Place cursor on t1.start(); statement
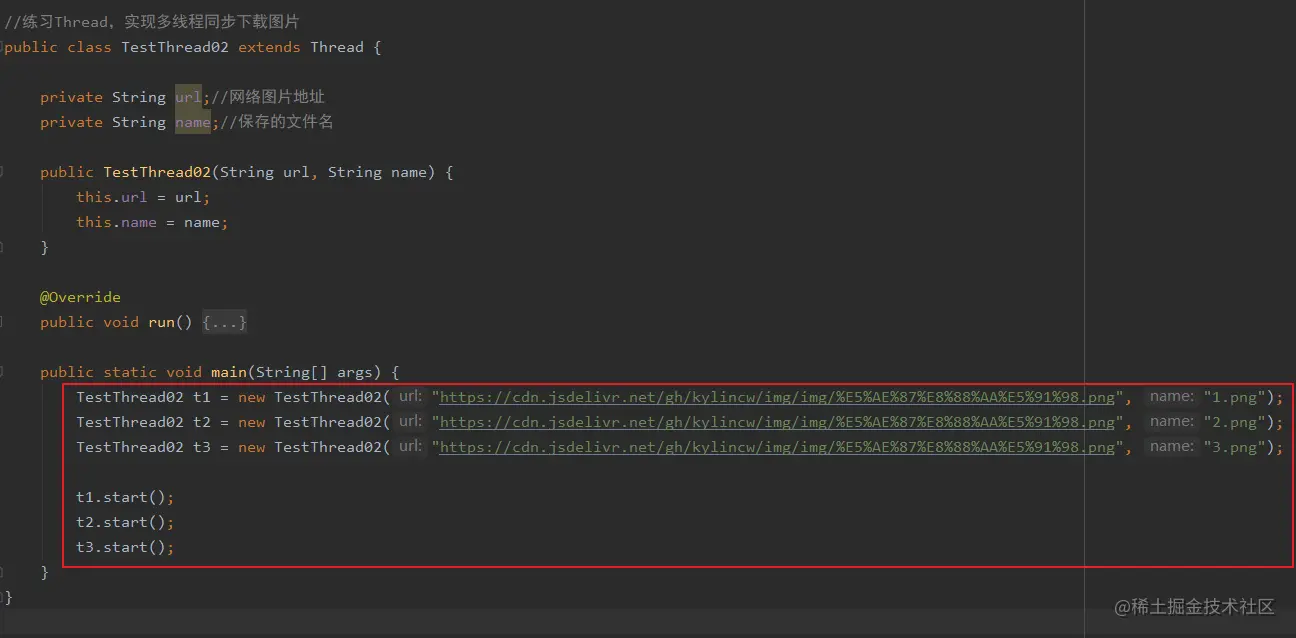Viewport: 1296px width, 638px height. click(x=125, y=497)
